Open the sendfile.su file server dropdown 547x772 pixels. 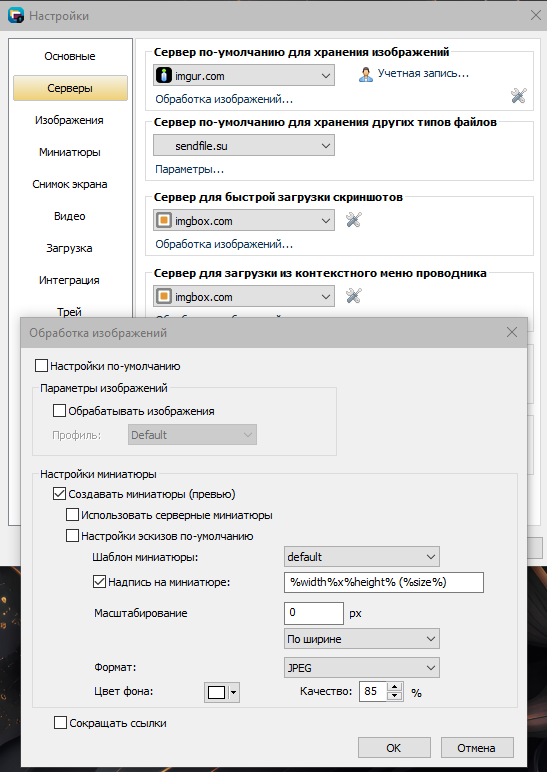click(x=244, y=146)
